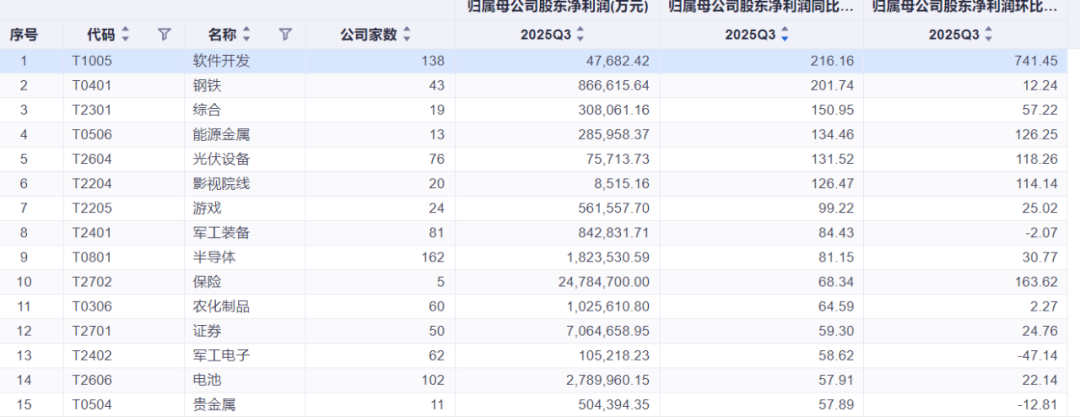Screen dimensions: 1080x417
Task: Click the 归属母公司股东净利润环比 header
Action: (966, 8)
